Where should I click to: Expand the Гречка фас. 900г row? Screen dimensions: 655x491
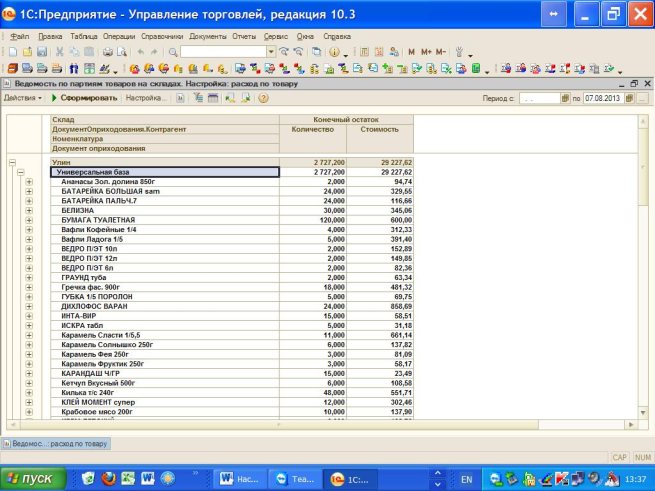point(29,287)
